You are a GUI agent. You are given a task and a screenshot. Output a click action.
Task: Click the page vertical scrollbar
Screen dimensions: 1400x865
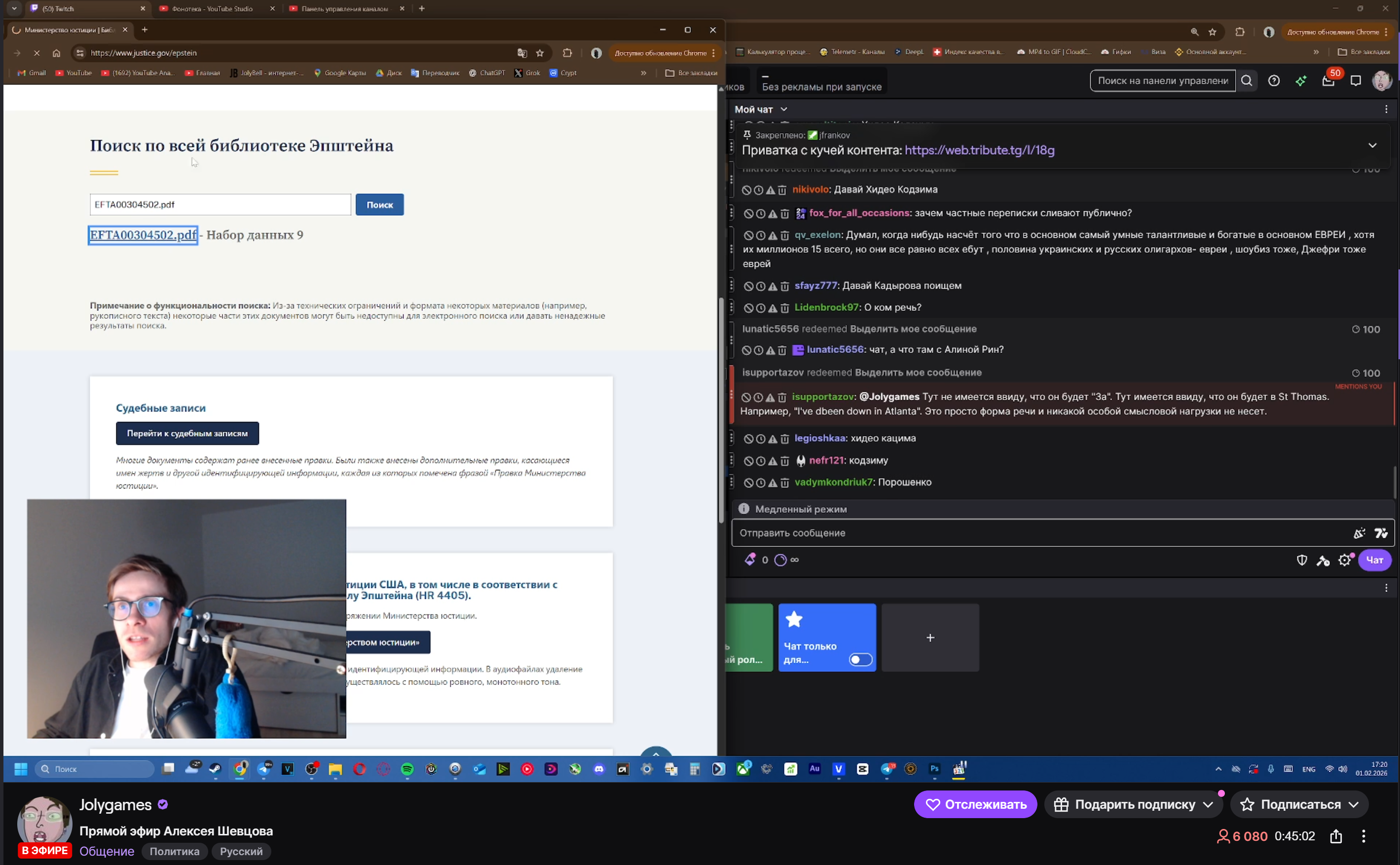pos(721,410)
